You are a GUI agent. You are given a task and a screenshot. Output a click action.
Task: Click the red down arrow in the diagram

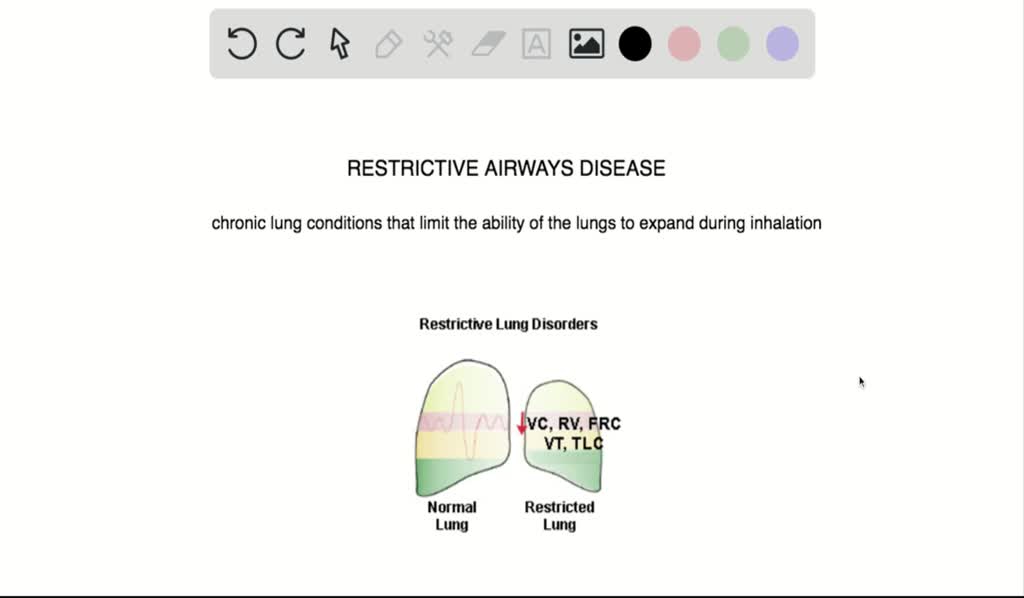tap(521, 425)
